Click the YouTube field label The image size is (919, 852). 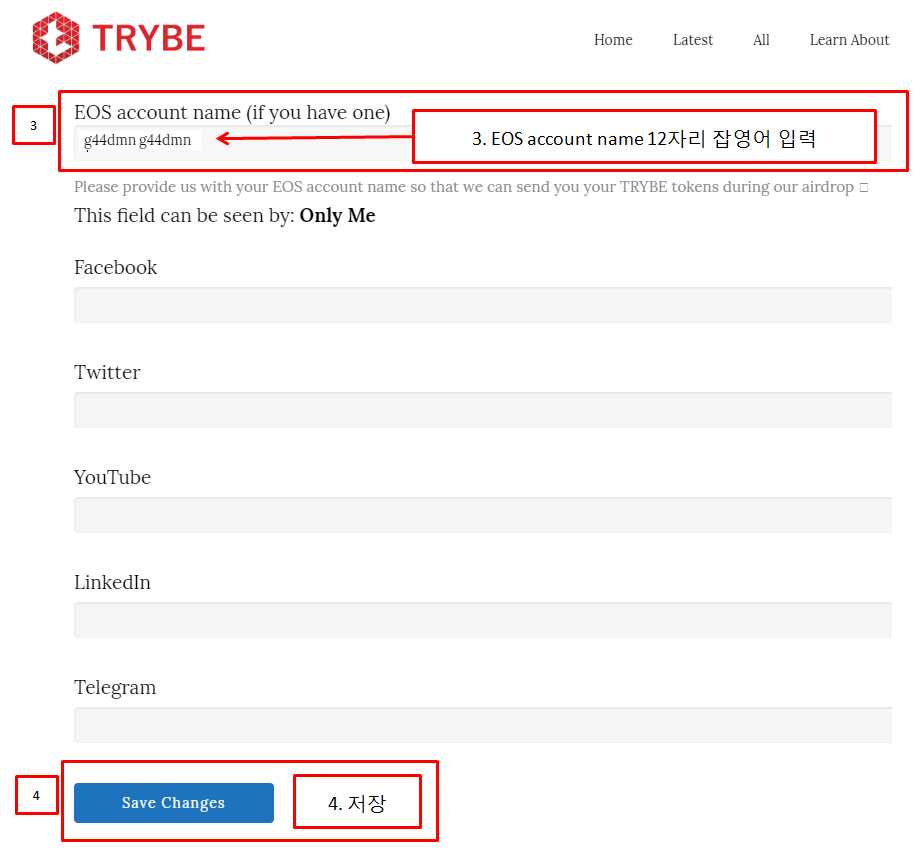click(113, 477)
